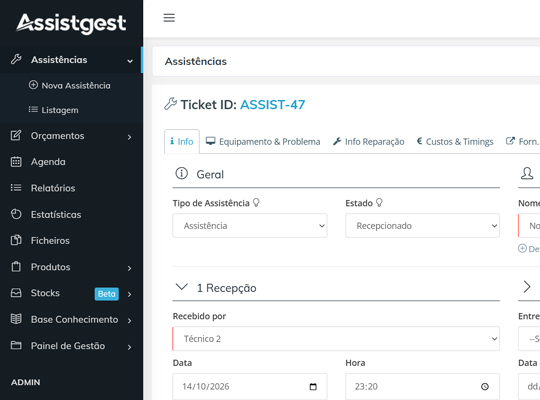540x400 pixels.
Task: Switch to the Info Reparação tab
Action: coord(368,142)
